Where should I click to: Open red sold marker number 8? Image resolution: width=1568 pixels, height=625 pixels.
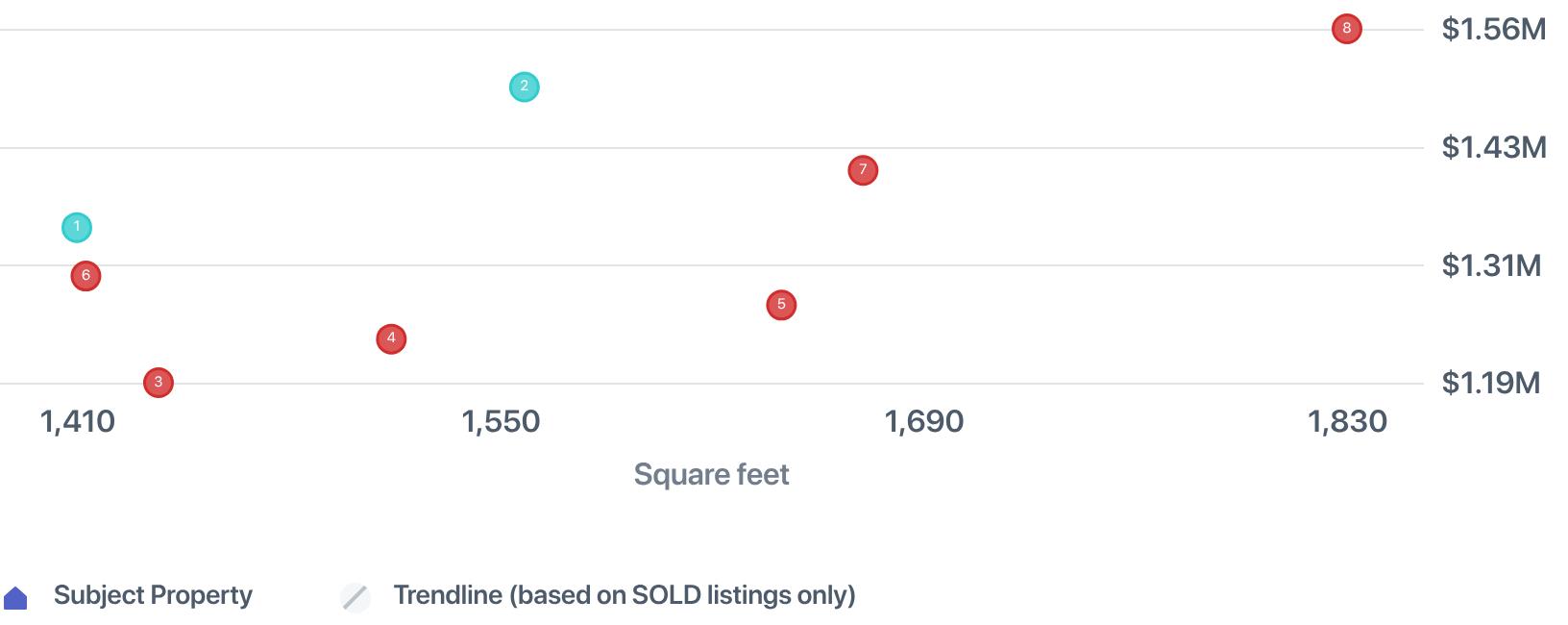point(1346,29)
